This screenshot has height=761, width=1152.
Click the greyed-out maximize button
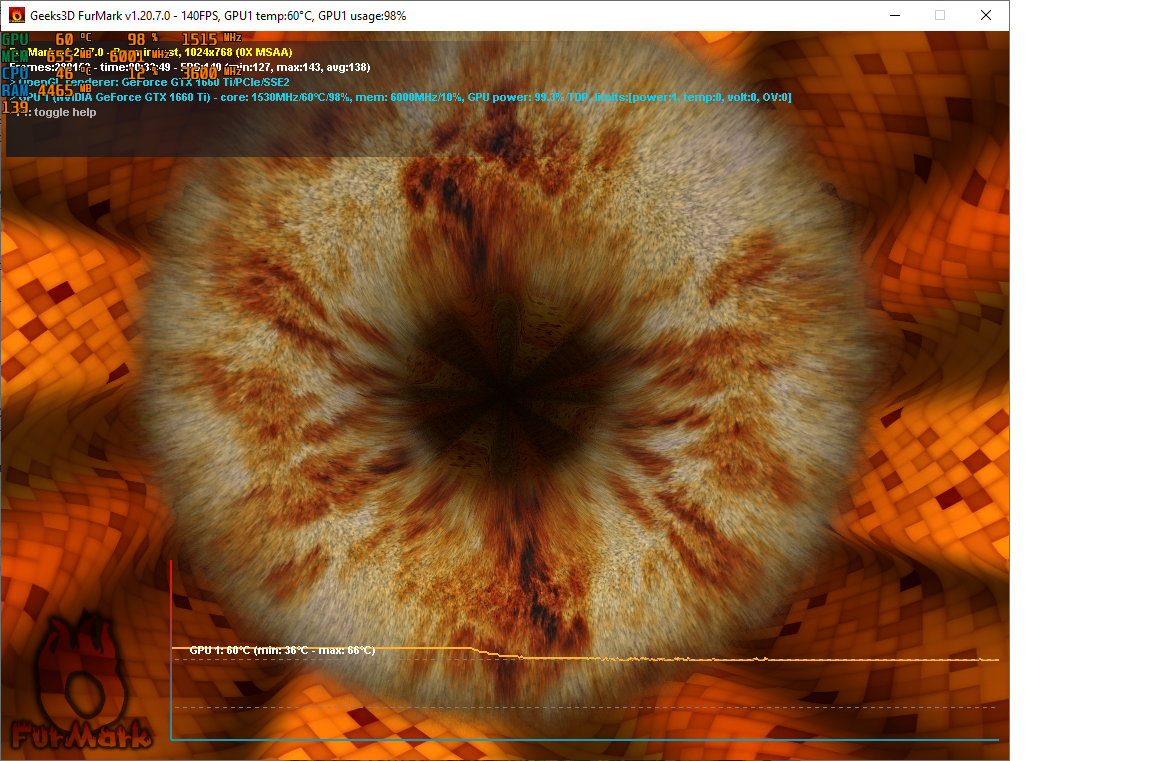(x=940, y=15)
